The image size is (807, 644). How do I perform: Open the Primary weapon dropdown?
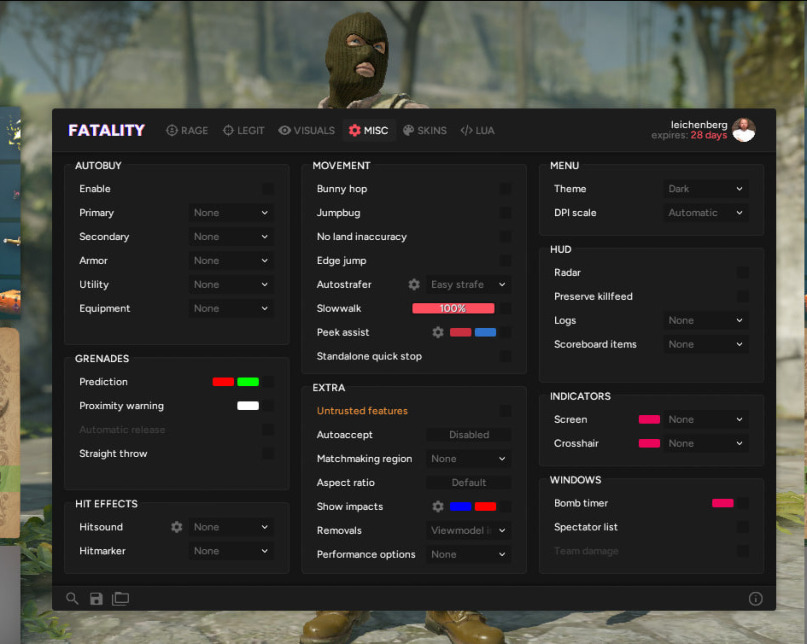point(231,213)
